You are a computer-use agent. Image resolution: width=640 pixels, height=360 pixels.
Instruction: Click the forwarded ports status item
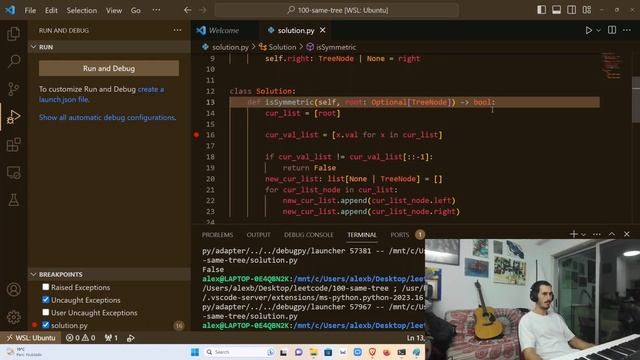(111, 338)
